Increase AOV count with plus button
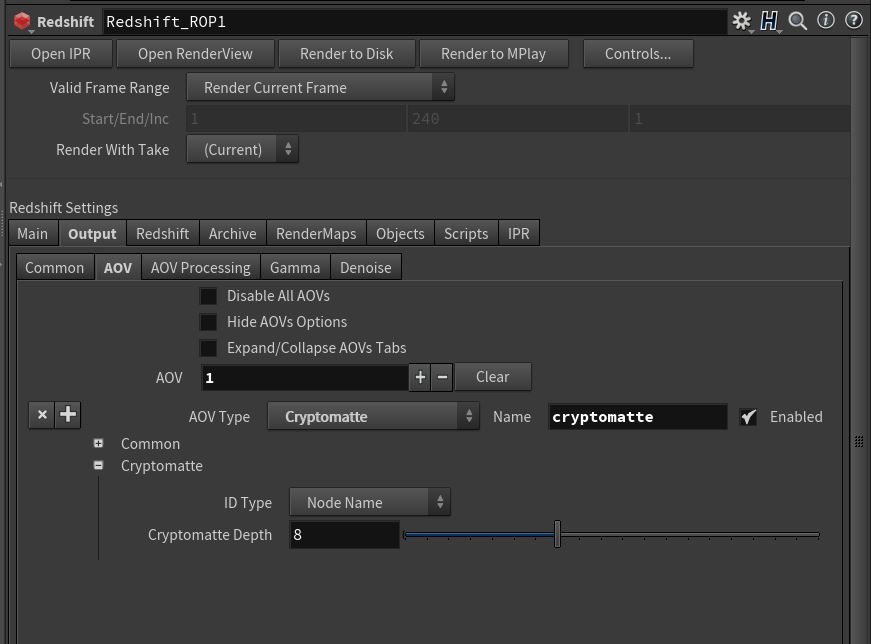 (x=420, y=377)
